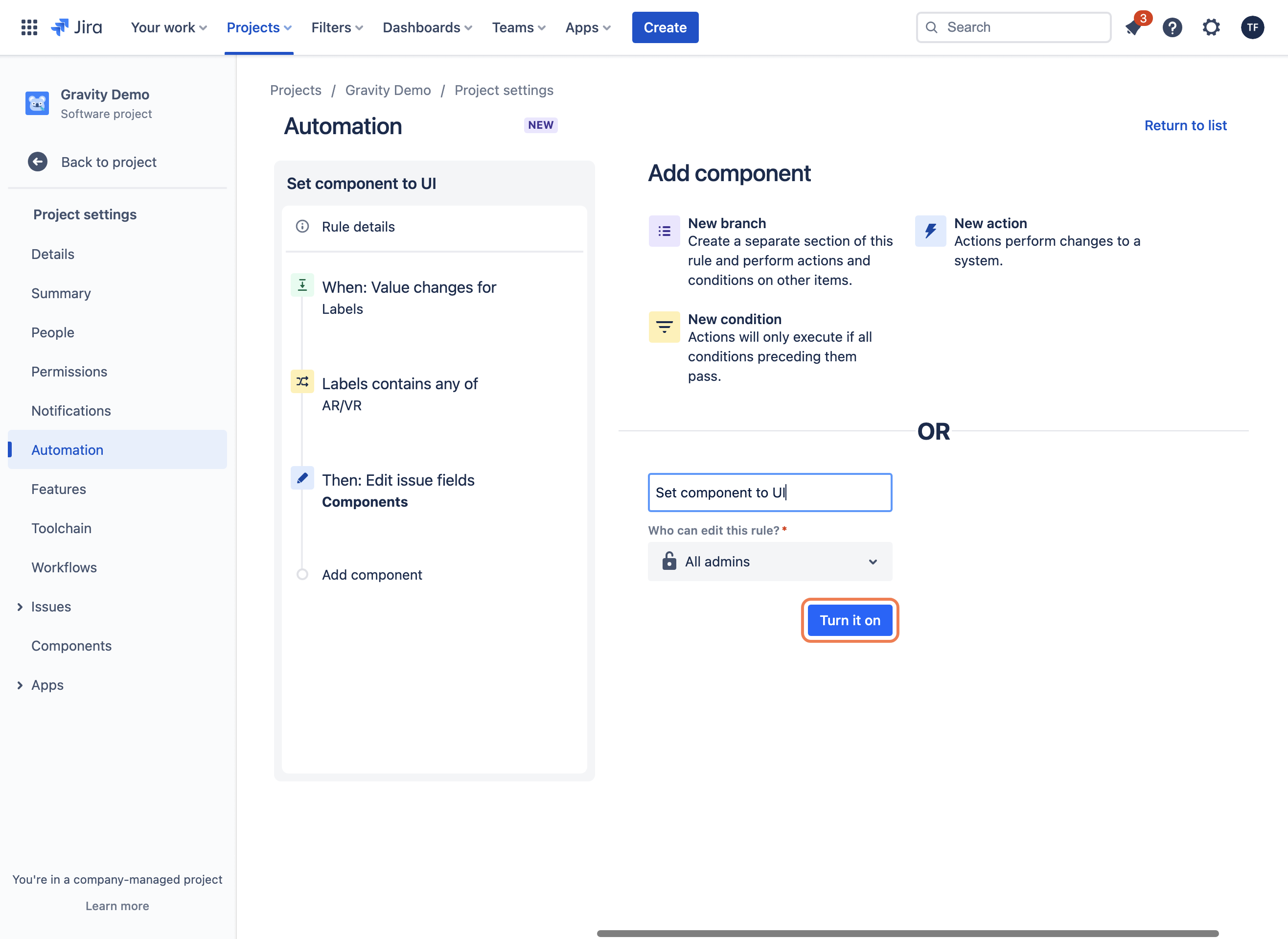The image size is (1288, 939).
Task: Open the settings gear icon
Action: (1211, 27)
